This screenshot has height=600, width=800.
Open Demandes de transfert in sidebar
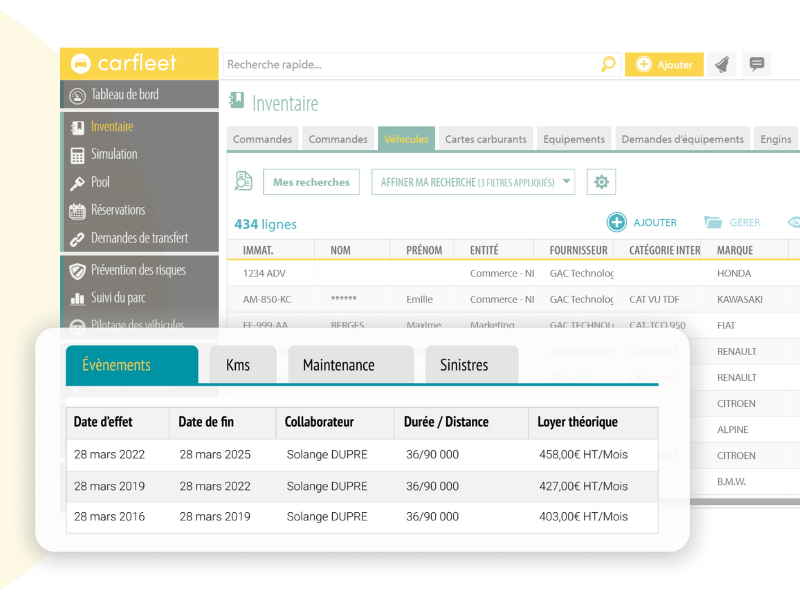coord(139,239)
